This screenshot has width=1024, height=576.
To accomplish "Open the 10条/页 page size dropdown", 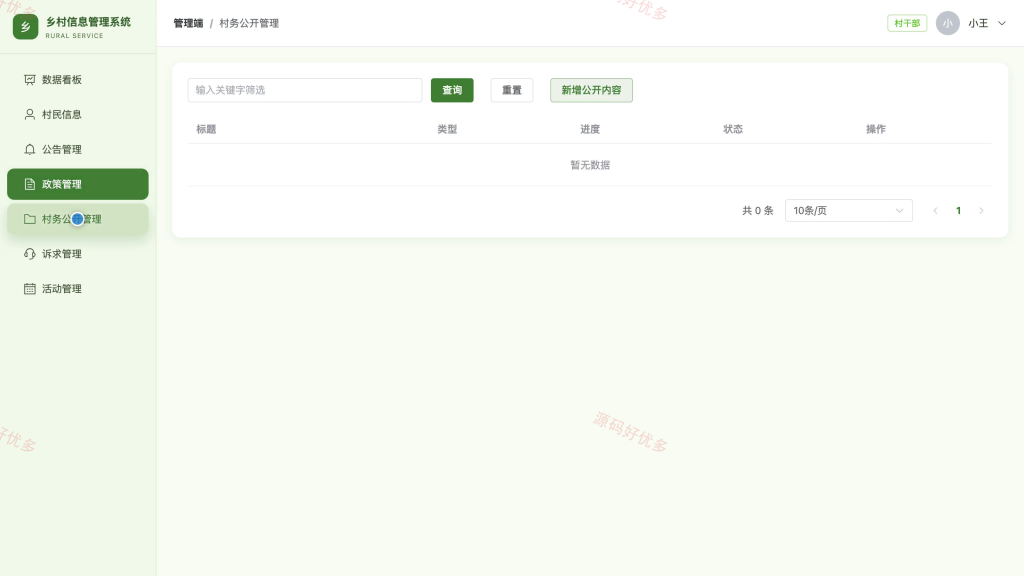I will tap(848, 210).
